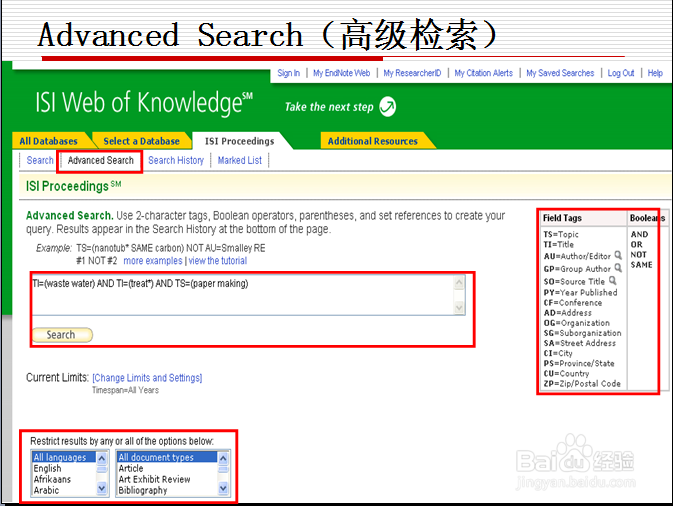The height and width of the screenshot is (506, 673).
Task: Click the NOT Boolean operator
Action: [x=638, y=255]
